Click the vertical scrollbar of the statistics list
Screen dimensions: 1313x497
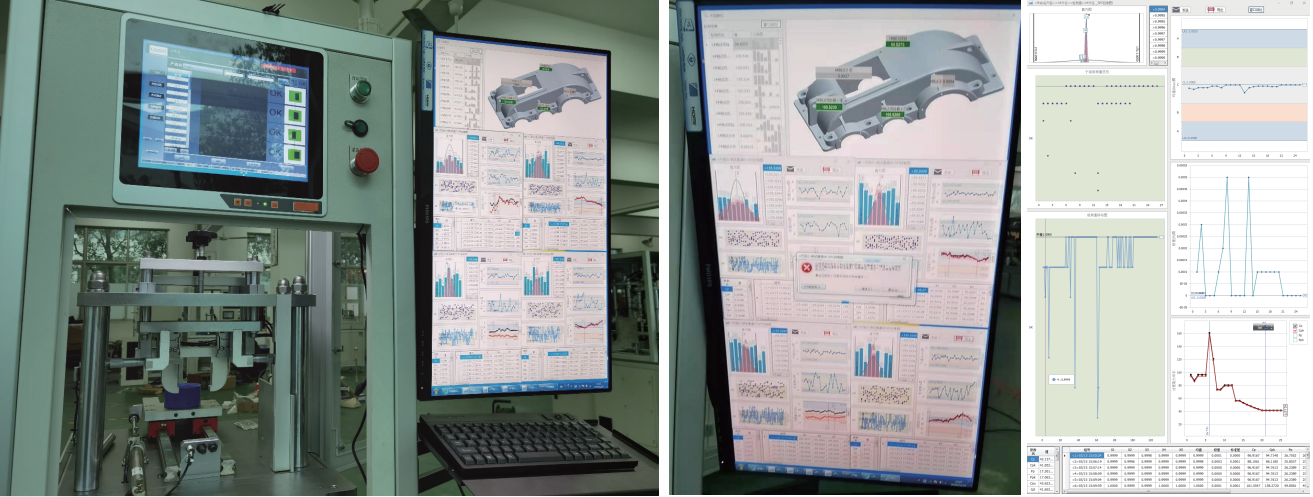(x=1057, y=469)
